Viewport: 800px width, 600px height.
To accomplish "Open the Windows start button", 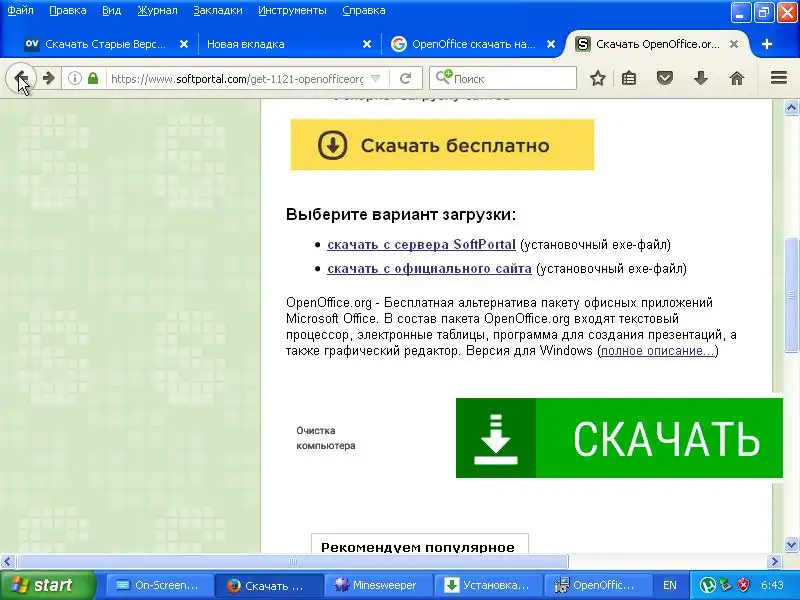I will 47,585.
